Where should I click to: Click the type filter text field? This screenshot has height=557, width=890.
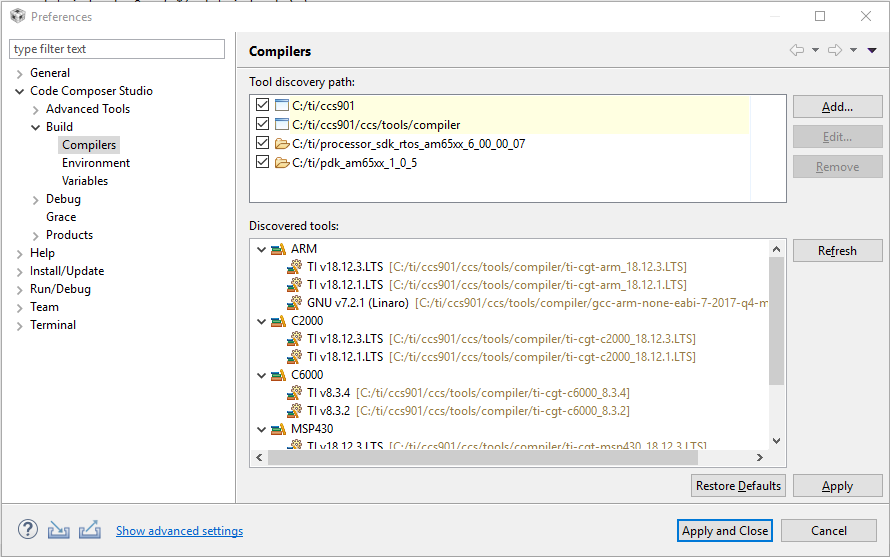pos(117,49)
